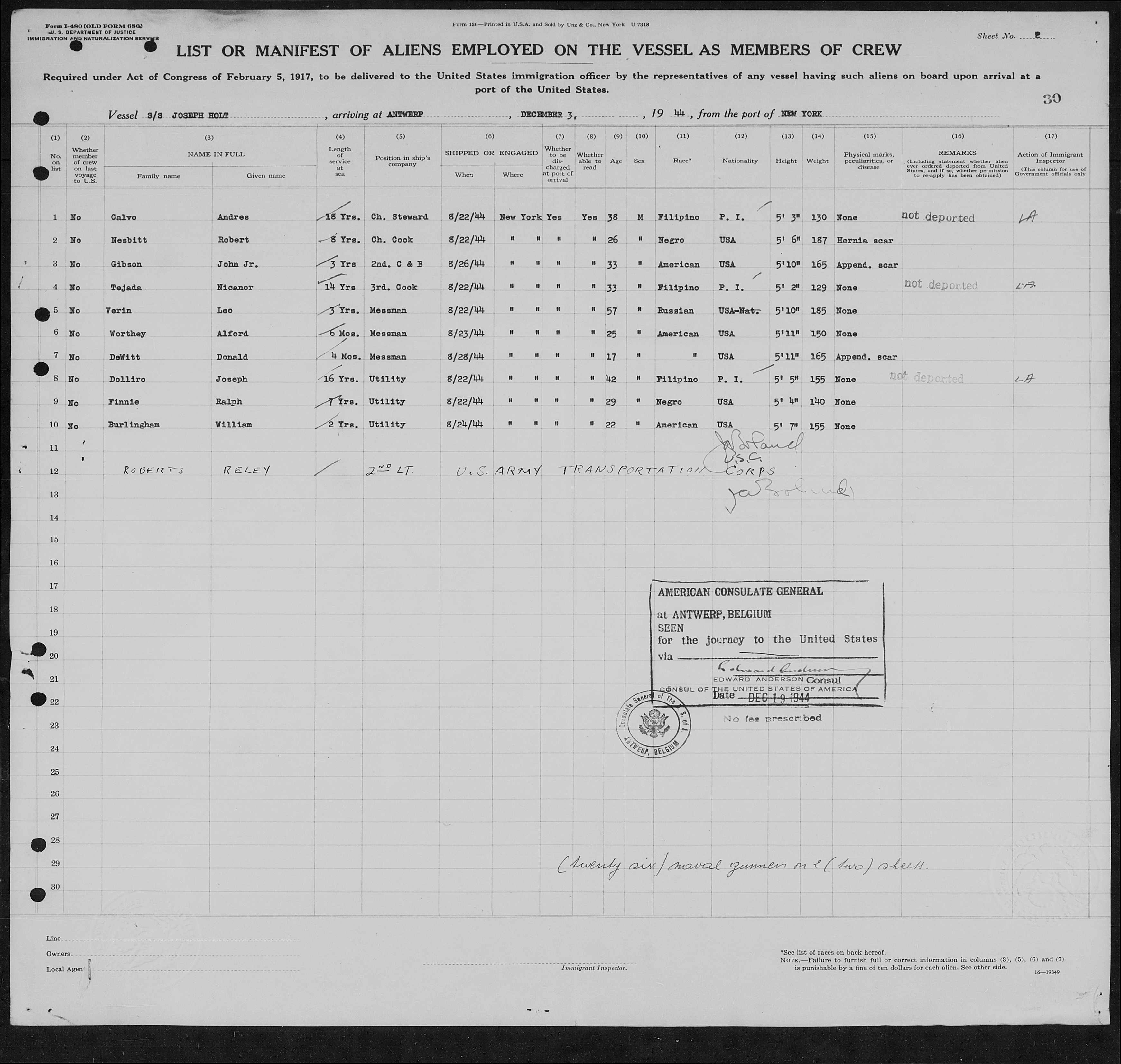Image resolution: width=1121 pixels, height=1064 pixels.
Task: Click the family name "Dolliro"
Action: (x=127, y=379)
